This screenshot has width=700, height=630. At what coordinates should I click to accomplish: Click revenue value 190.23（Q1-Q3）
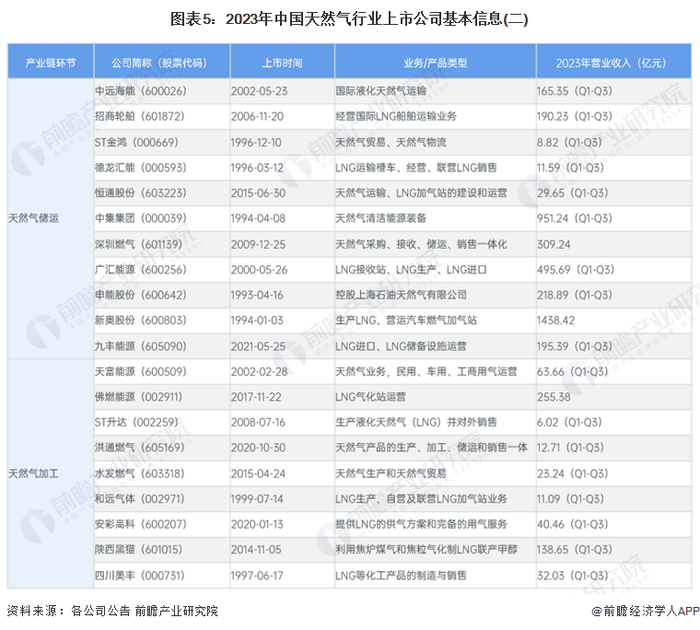[x=575, y=117]
